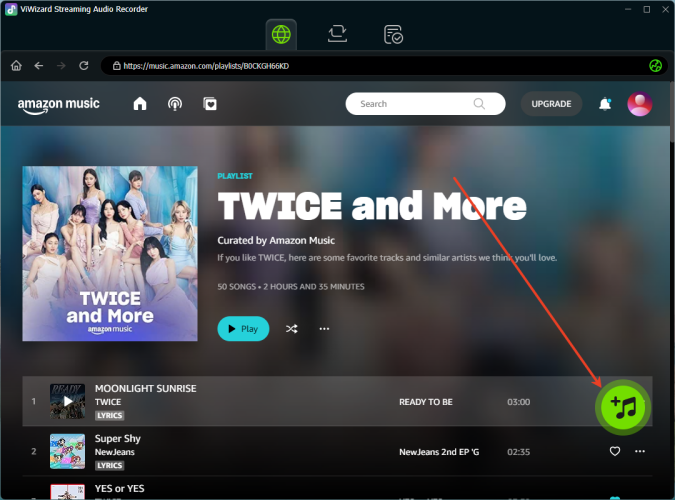Viewport: 675px width, 500px height.
Task: Click the page vertical scrollbar
Action: click(x=671, y=112)
